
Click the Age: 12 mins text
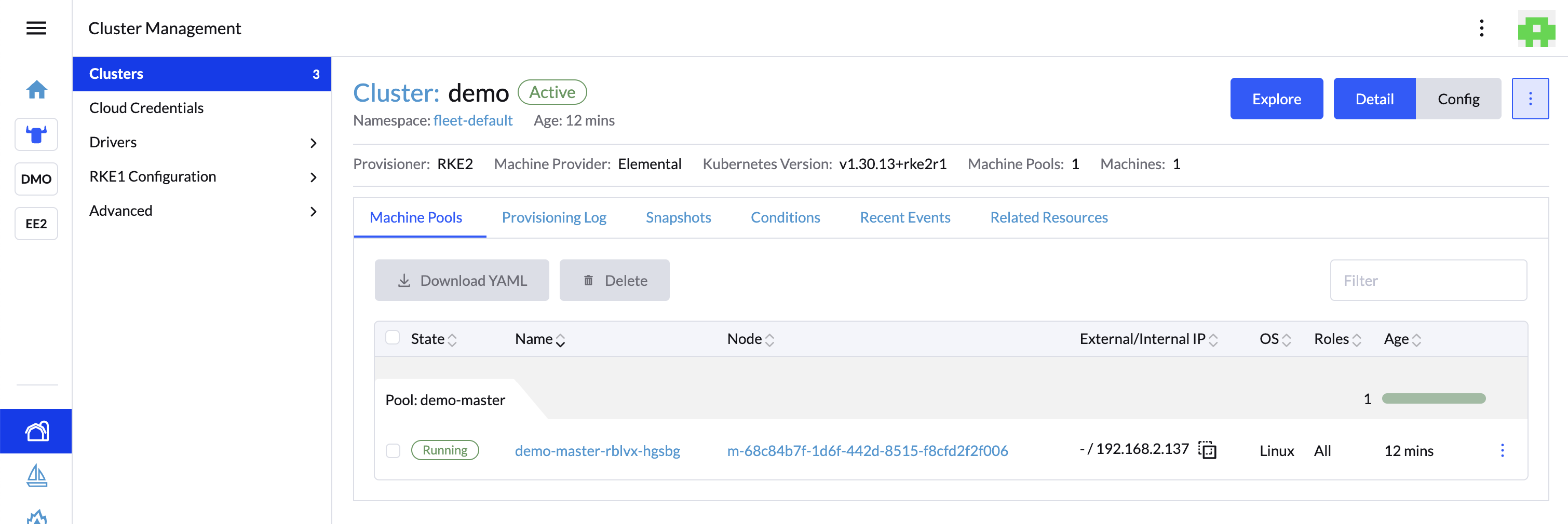point(574,120)
